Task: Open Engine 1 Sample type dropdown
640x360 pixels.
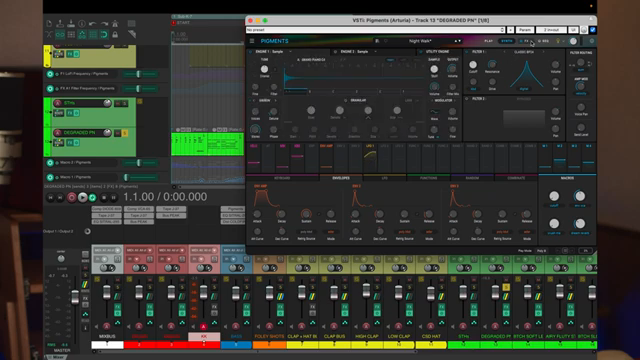Action: click(x=290, y=52)
